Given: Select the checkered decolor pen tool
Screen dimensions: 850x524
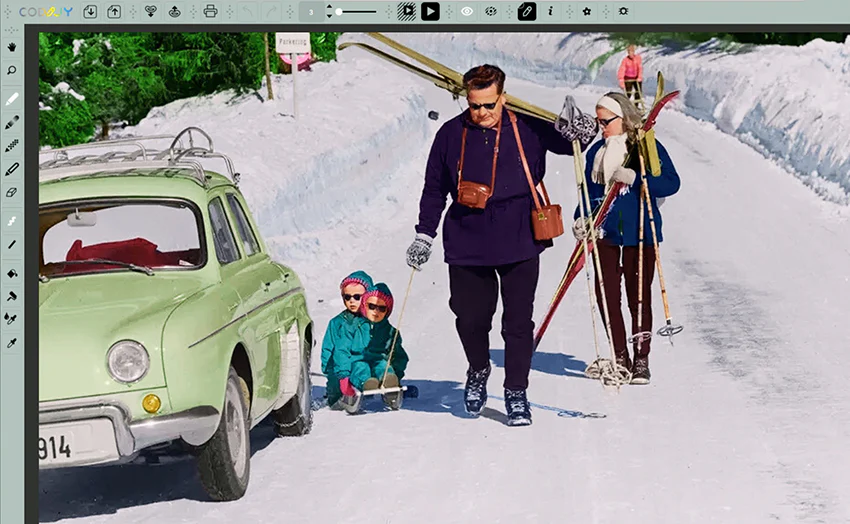Looking at the screenshot, I should click(11, 146).
